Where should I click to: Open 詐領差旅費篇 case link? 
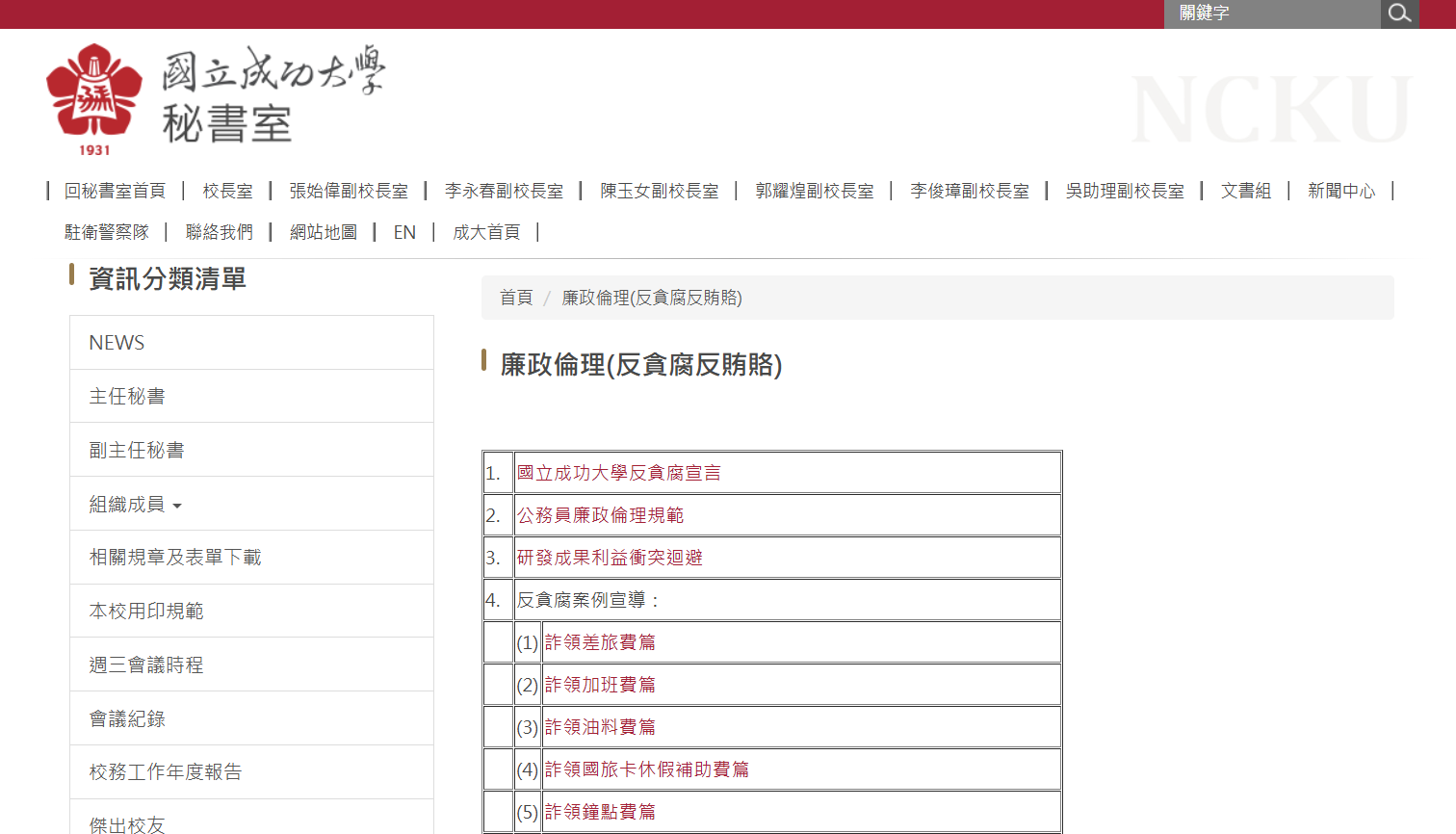click(x=600, y=642)
